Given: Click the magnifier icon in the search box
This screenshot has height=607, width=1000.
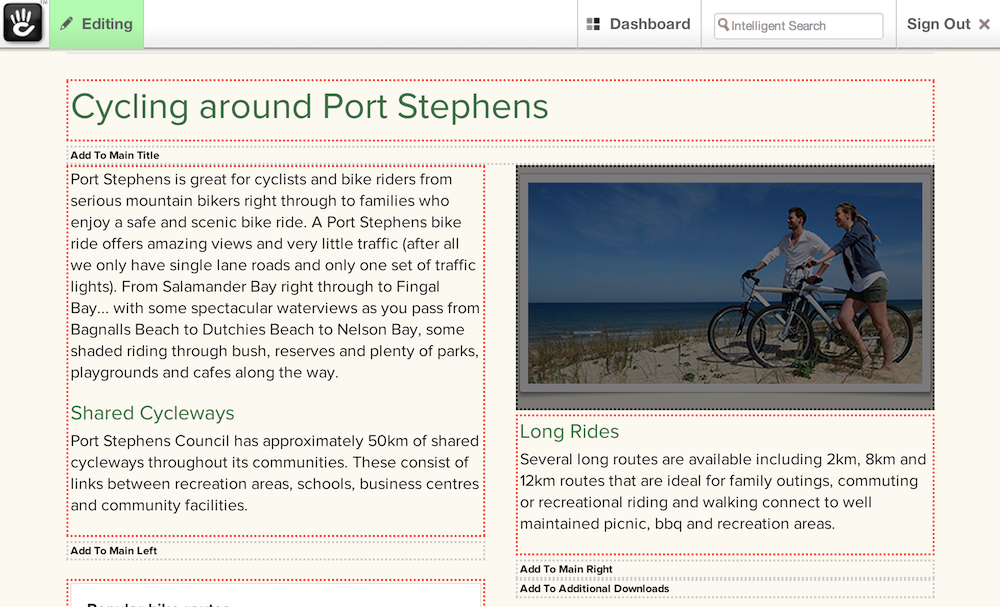Looking at the screenshot, I should (723, 25).
